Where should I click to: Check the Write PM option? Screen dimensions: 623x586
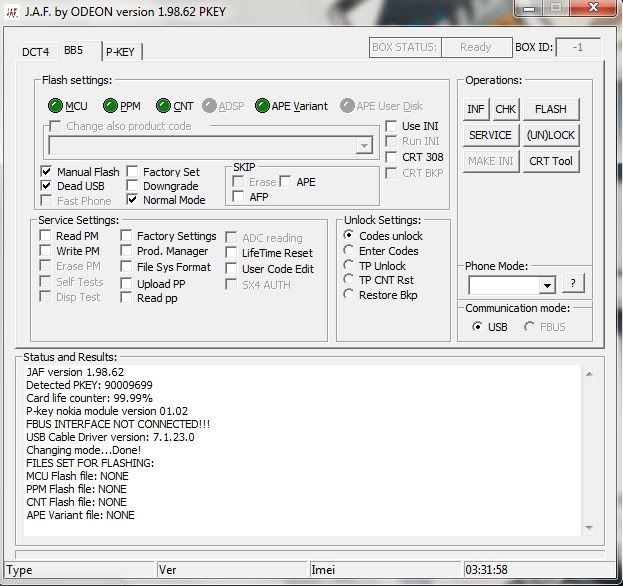click(45, 251)
